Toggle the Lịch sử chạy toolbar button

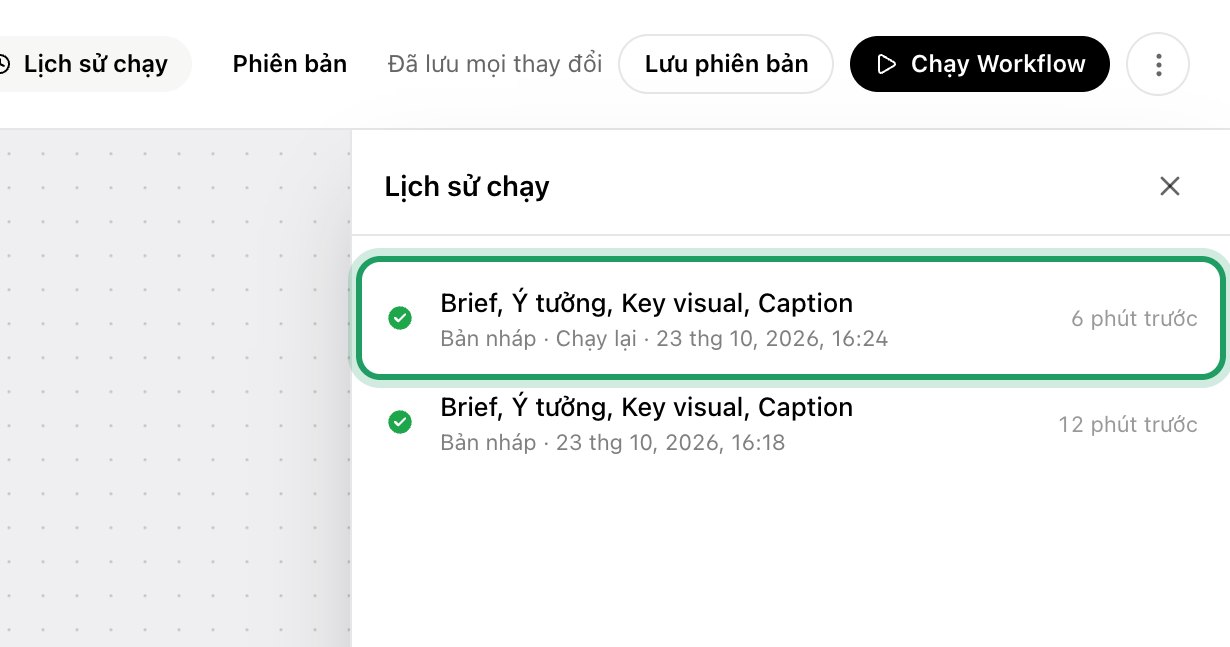coord(92,65)
